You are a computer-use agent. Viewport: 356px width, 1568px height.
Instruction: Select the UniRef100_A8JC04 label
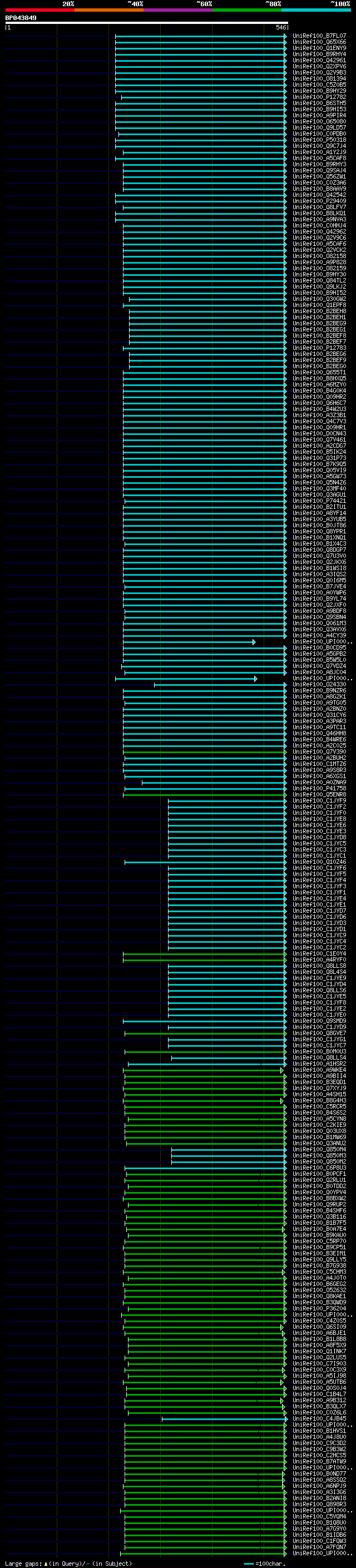319,672
